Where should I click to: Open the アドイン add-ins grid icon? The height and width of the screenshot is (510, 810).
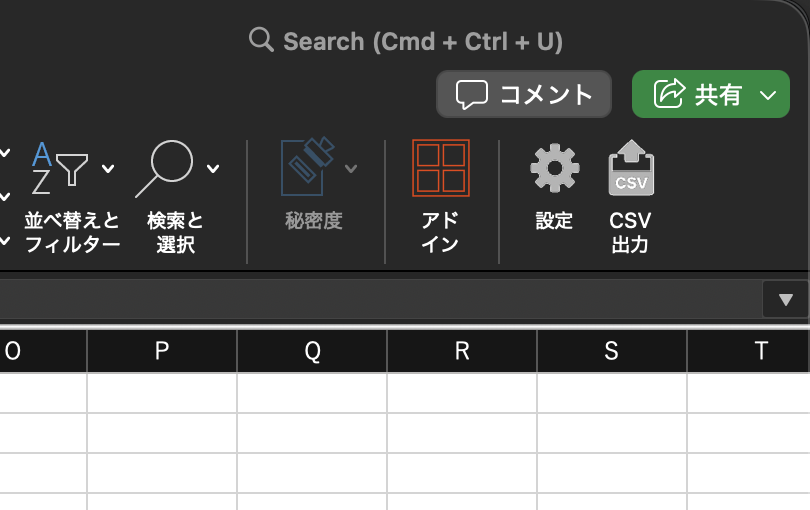(x=440, y=168)
